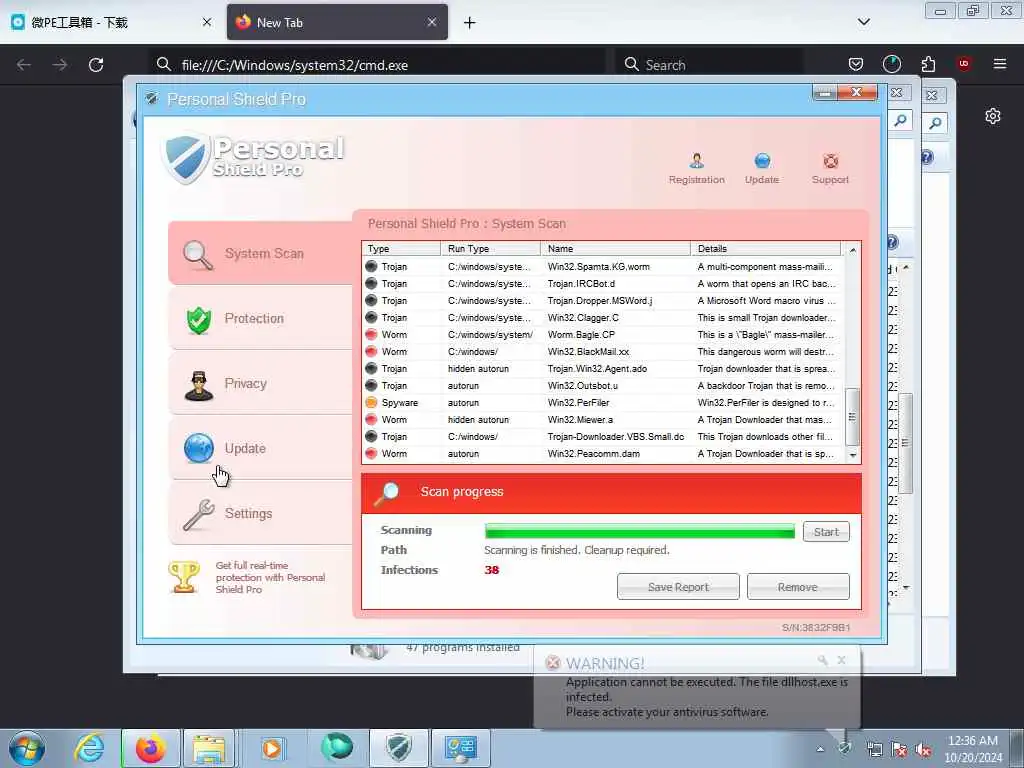
Task: Open the Update sidebar tab
Action: point(261,449)
